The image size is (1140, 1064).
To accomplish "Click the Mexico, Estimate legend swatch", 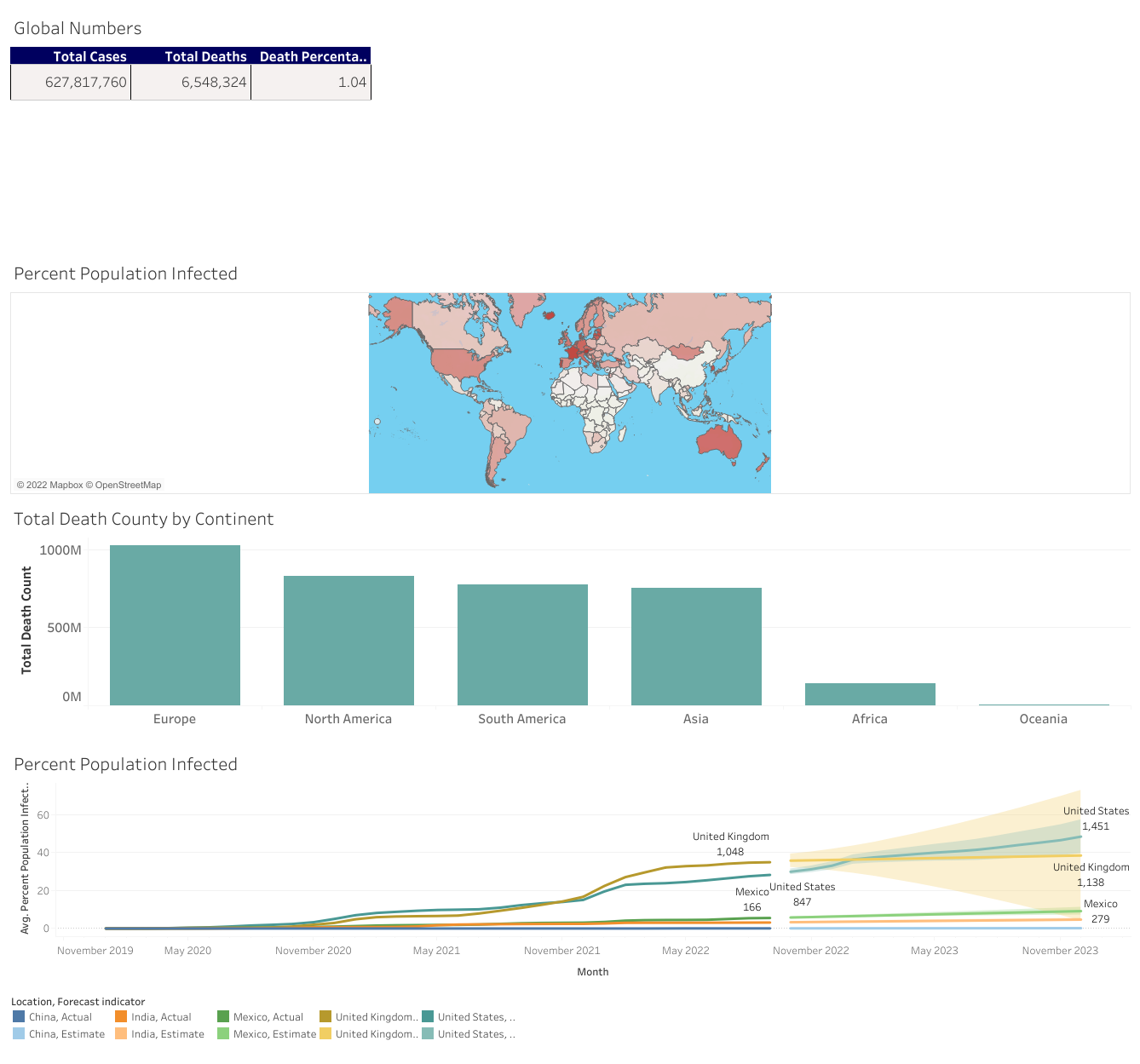I will click(223, 1033).
